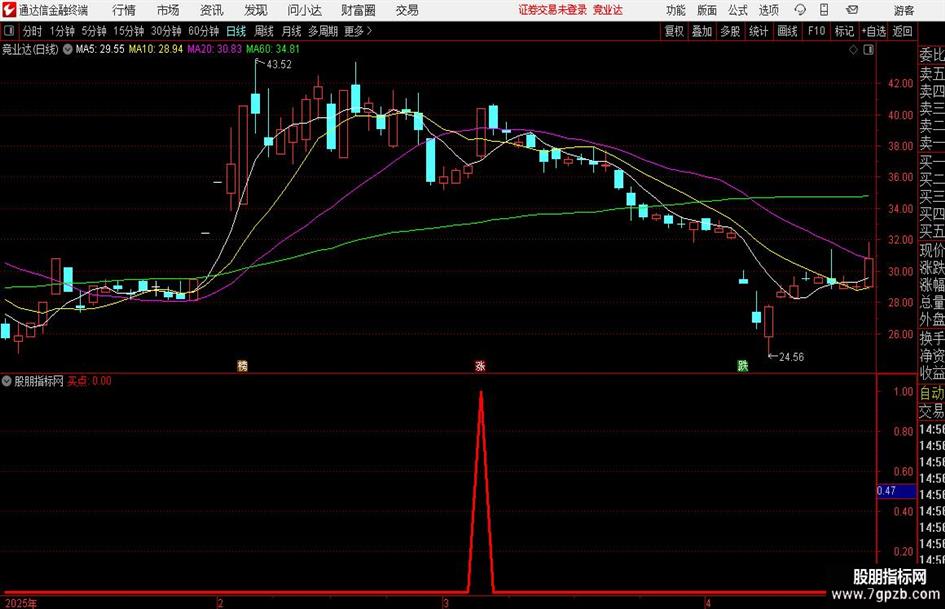
Task: Select the 日线 daily chart tab
Action: 236,31
